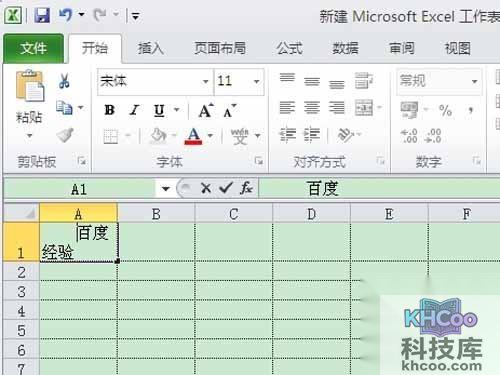
Task: Switch to the 开始 tab
Action: coord(95,49)
